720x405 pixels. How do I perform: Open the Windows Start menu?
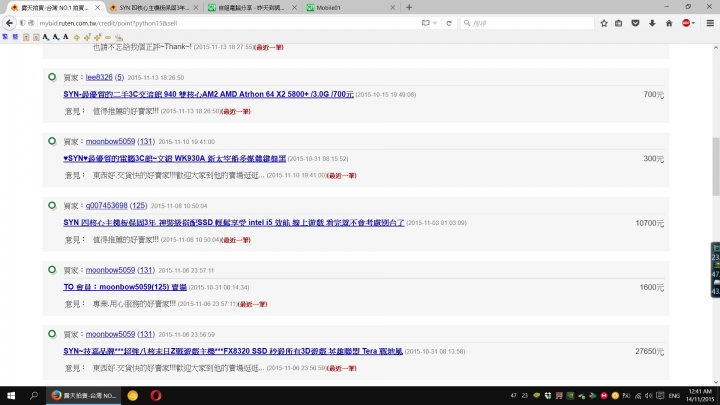(x=11, y=395)
